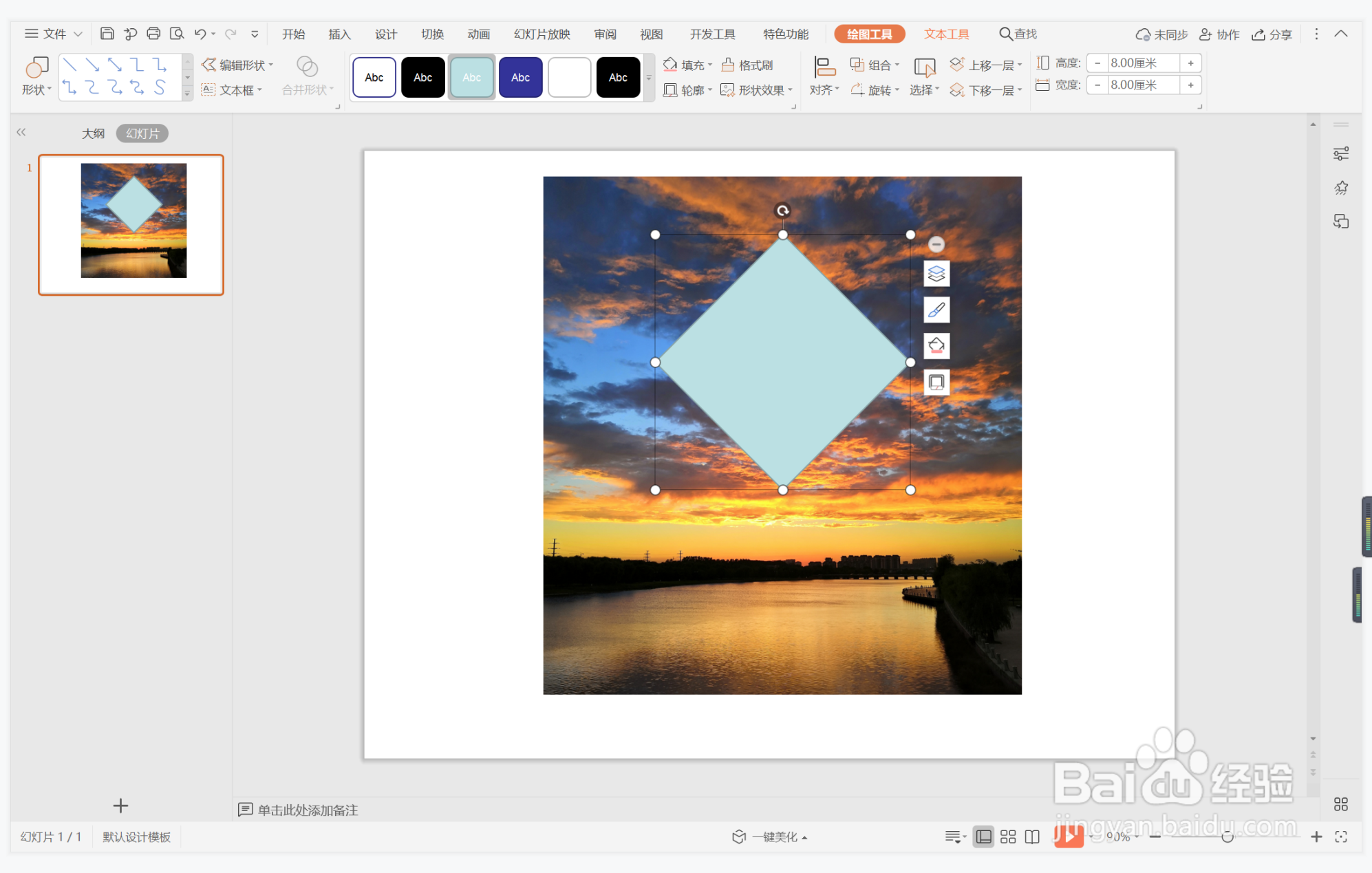Image resolution: width=1372 pixels, height=873 pixels.
Task: Click the Print icon
Action: click(153, 34)
